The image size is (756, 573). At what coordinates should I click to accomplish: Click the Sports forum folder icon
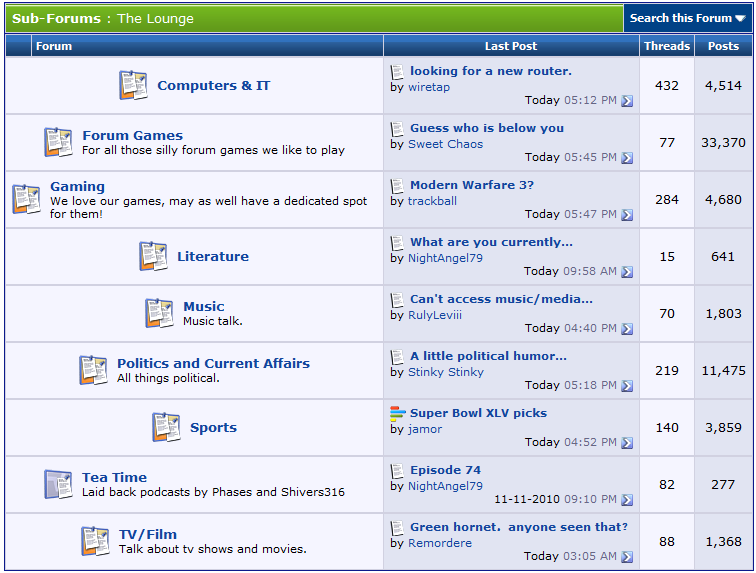point(166,427)
